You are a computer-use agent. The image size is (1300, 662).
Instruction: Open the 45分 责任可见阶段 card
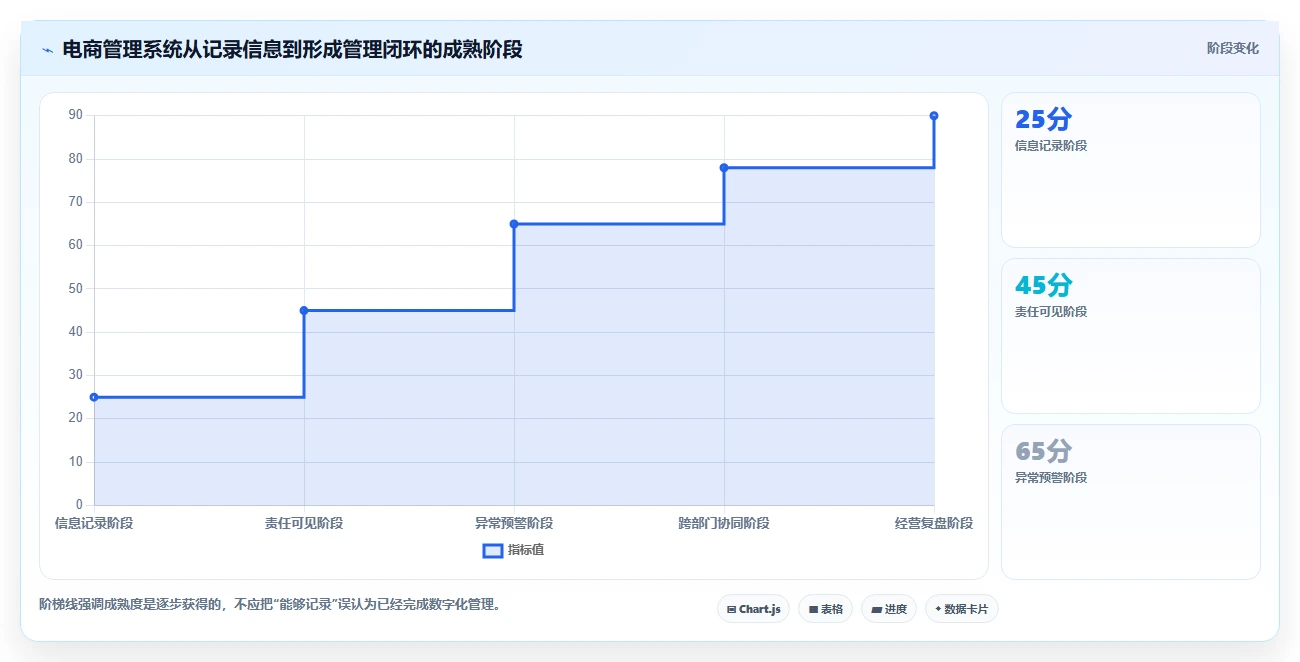(x=1131, y=336)
